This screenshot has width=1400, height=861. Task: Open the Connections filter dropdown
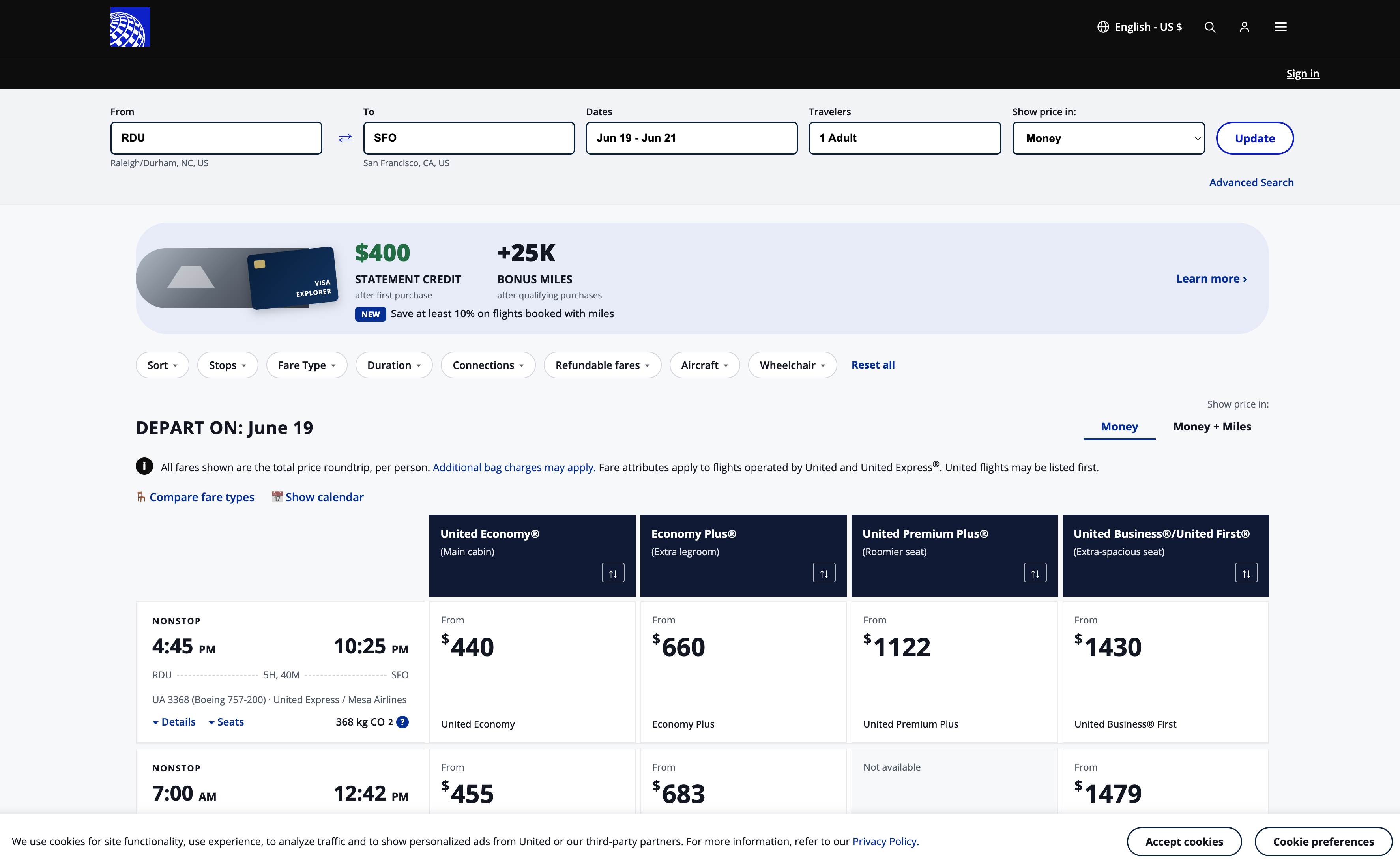[x=488, y=365]
